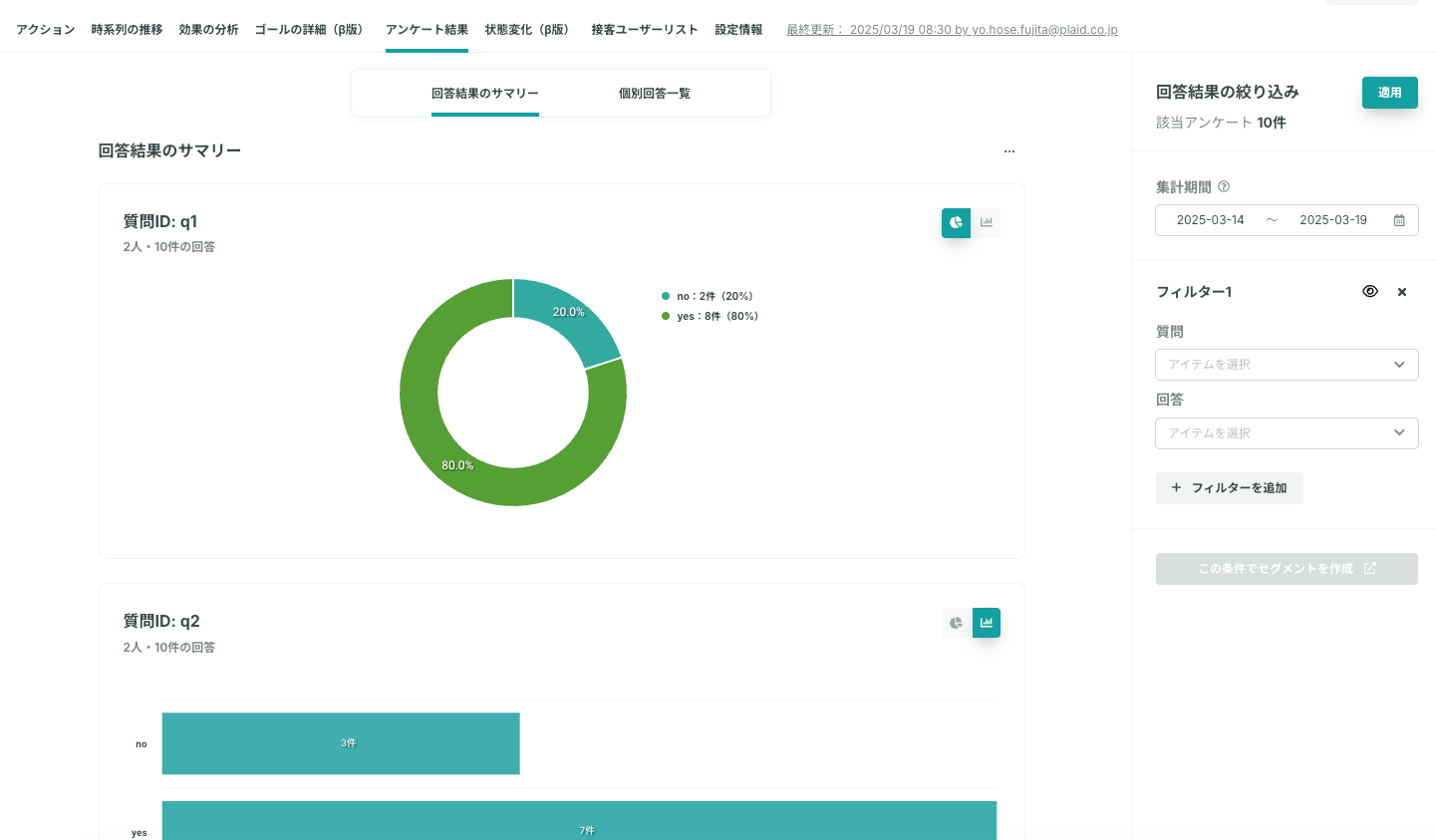This screenshot has width=1435, height=840.
Task: Click フィルターを追加 button
Action: coord(1230,488)
